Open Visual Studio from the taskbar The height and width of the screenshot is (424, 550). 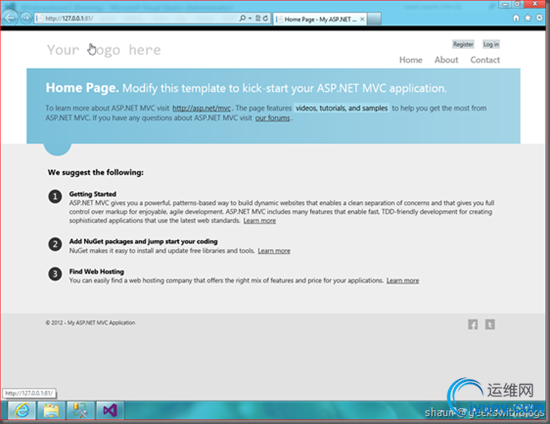[110, 410]
